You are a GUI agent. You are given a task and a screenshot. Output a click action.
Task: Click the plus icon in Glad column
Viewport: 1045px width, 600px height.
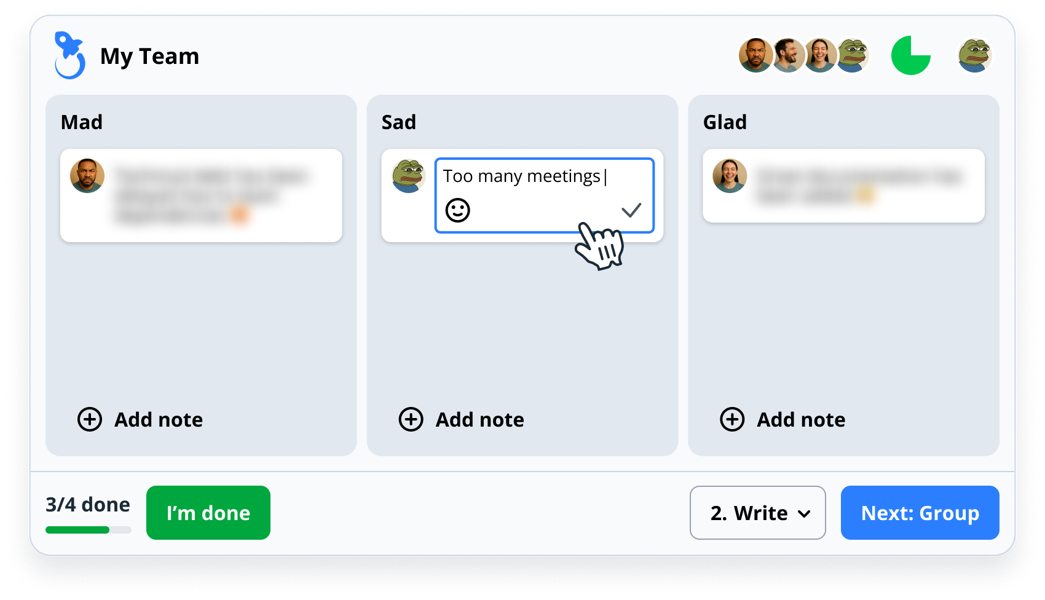click(x=732, y=419)
